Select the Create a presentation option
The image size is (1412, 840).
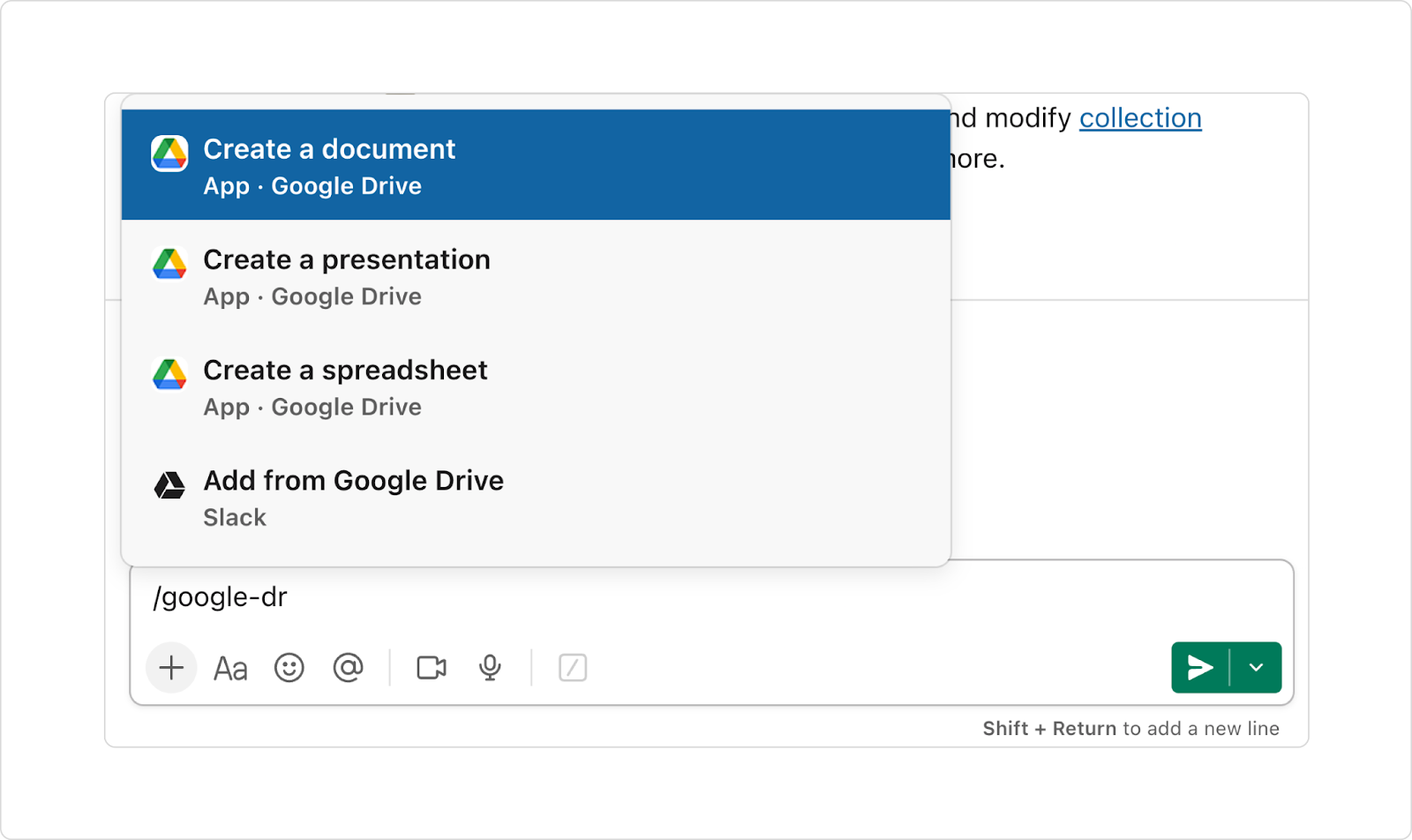tap(536, 276)
